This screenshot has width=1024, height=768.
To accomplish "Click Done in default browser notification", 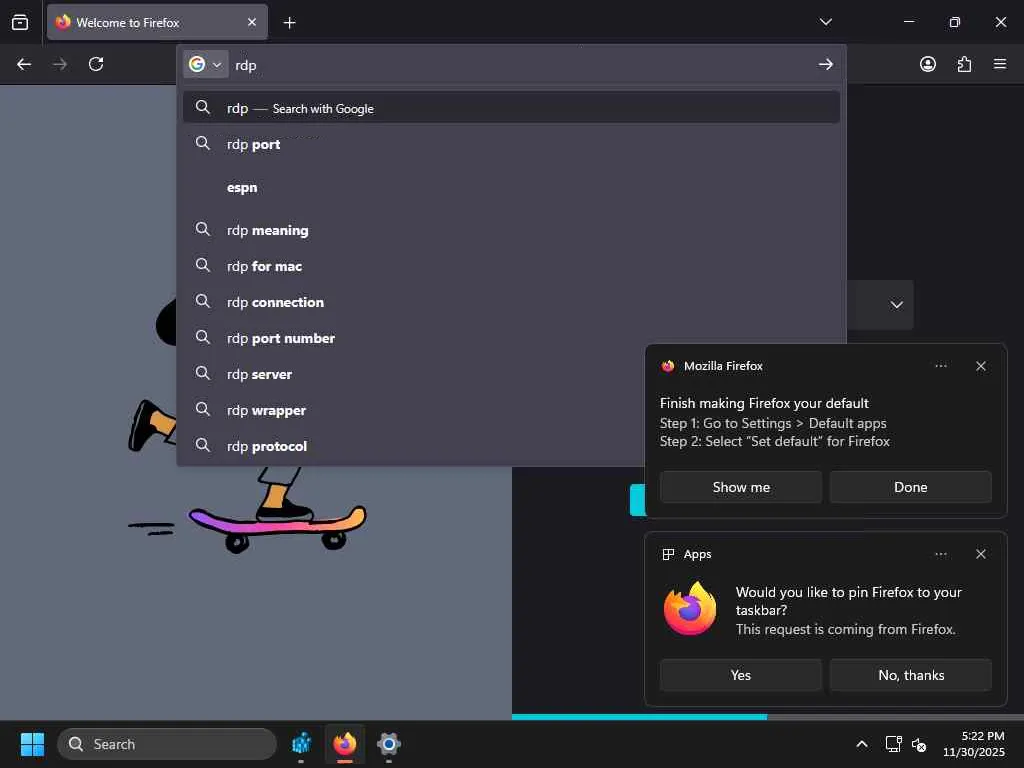I will point(910,487).
